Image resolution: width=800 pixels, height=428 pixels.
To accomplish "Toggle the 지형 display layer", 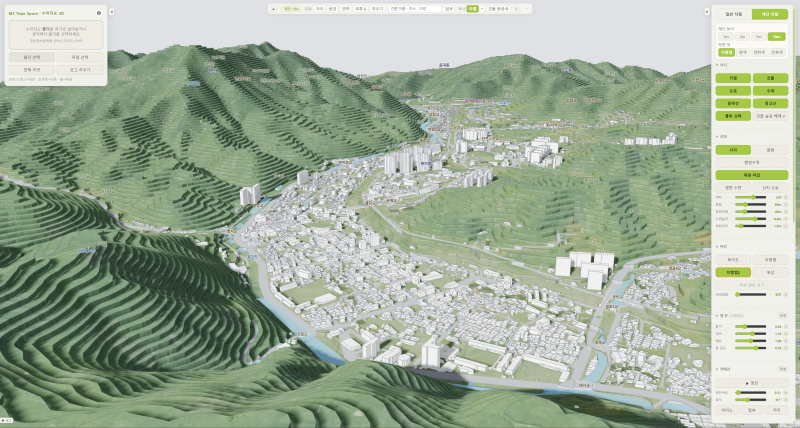I will coord(733,78).
